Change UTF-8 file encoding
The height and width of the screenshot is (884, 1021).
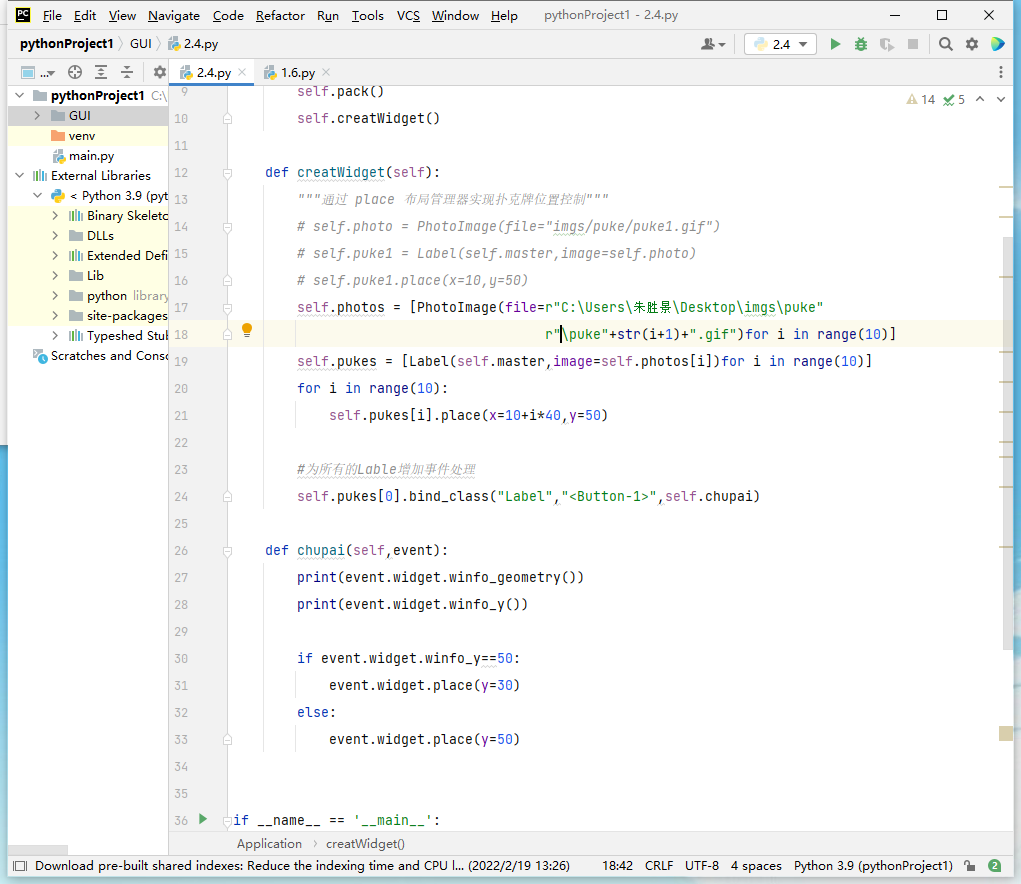(x=702, y=866)
